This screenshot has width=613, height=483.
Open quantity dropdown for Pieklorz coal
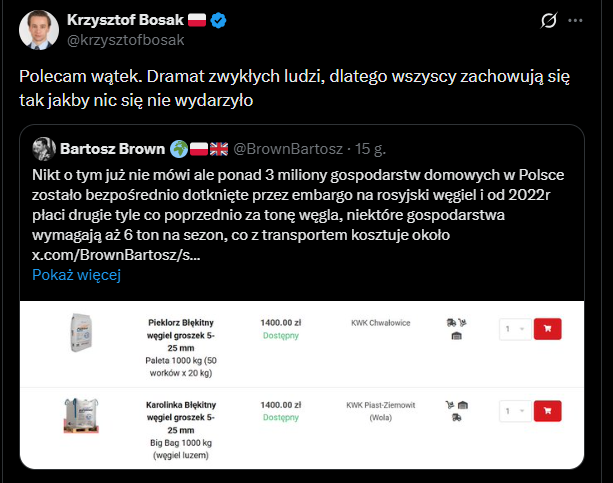514,327
